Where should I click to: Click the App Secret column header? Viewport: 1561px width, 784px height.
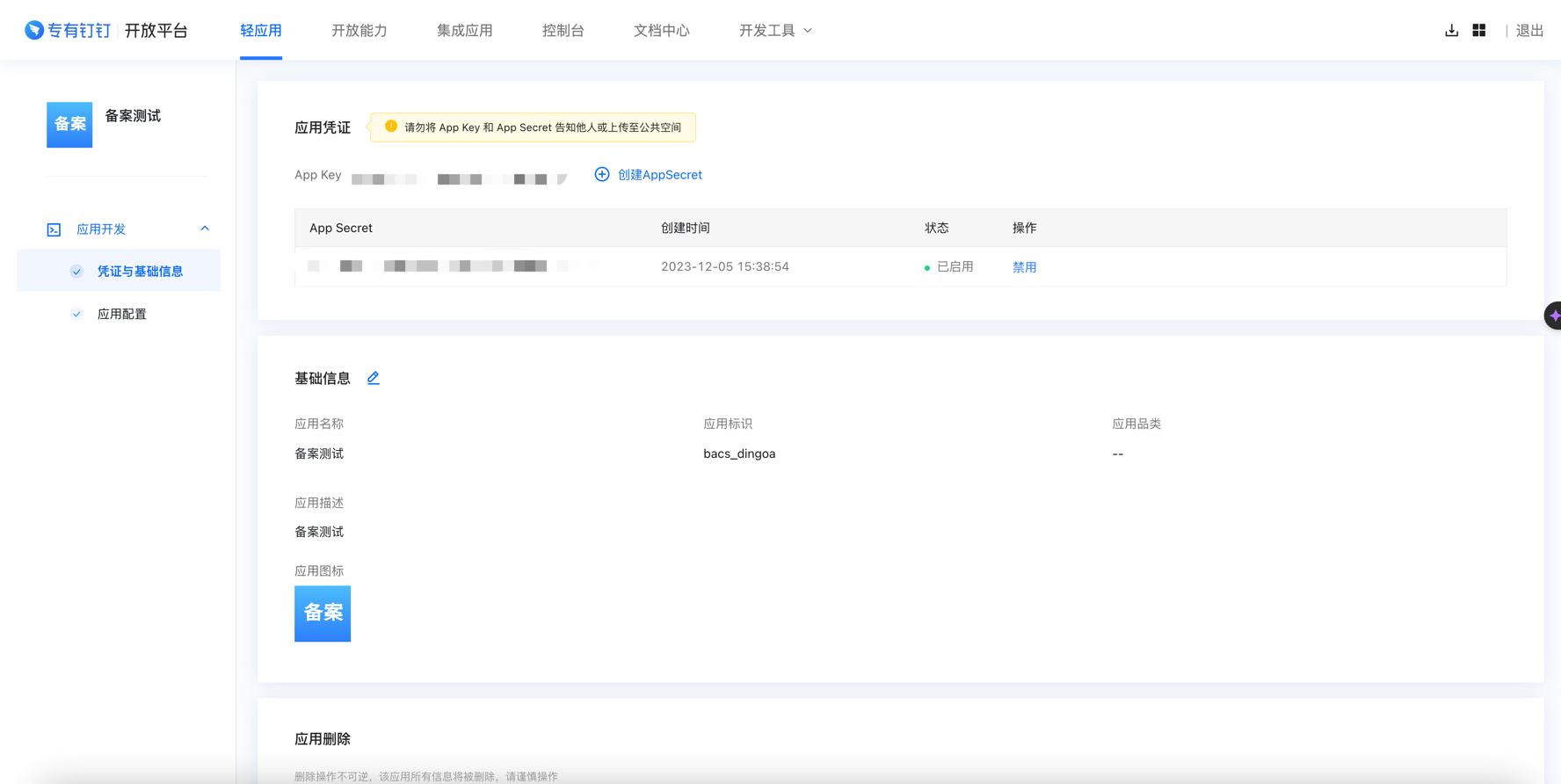click(341, 228)
